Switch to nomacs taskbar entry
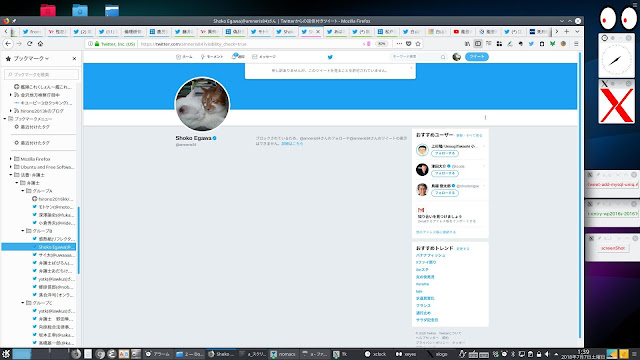Image resolution: width=640 pixels, height=360 pixels. tap(283, 354)
